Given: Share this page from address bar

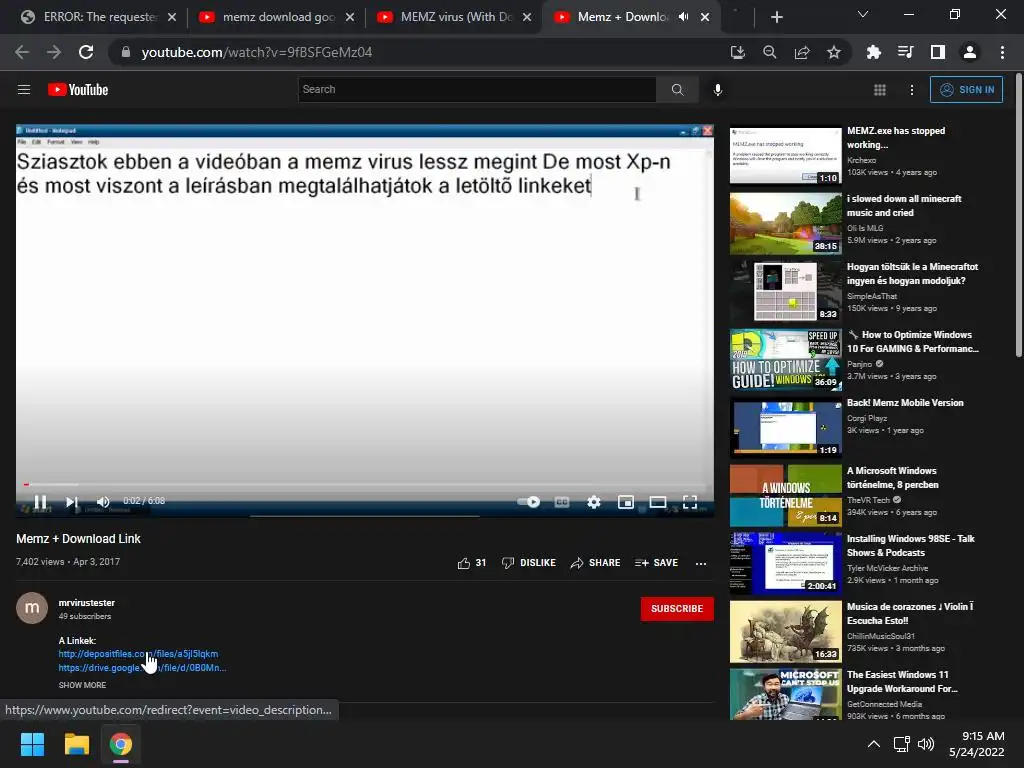Looking at the screenshot, I should click(x=801, y=52).
